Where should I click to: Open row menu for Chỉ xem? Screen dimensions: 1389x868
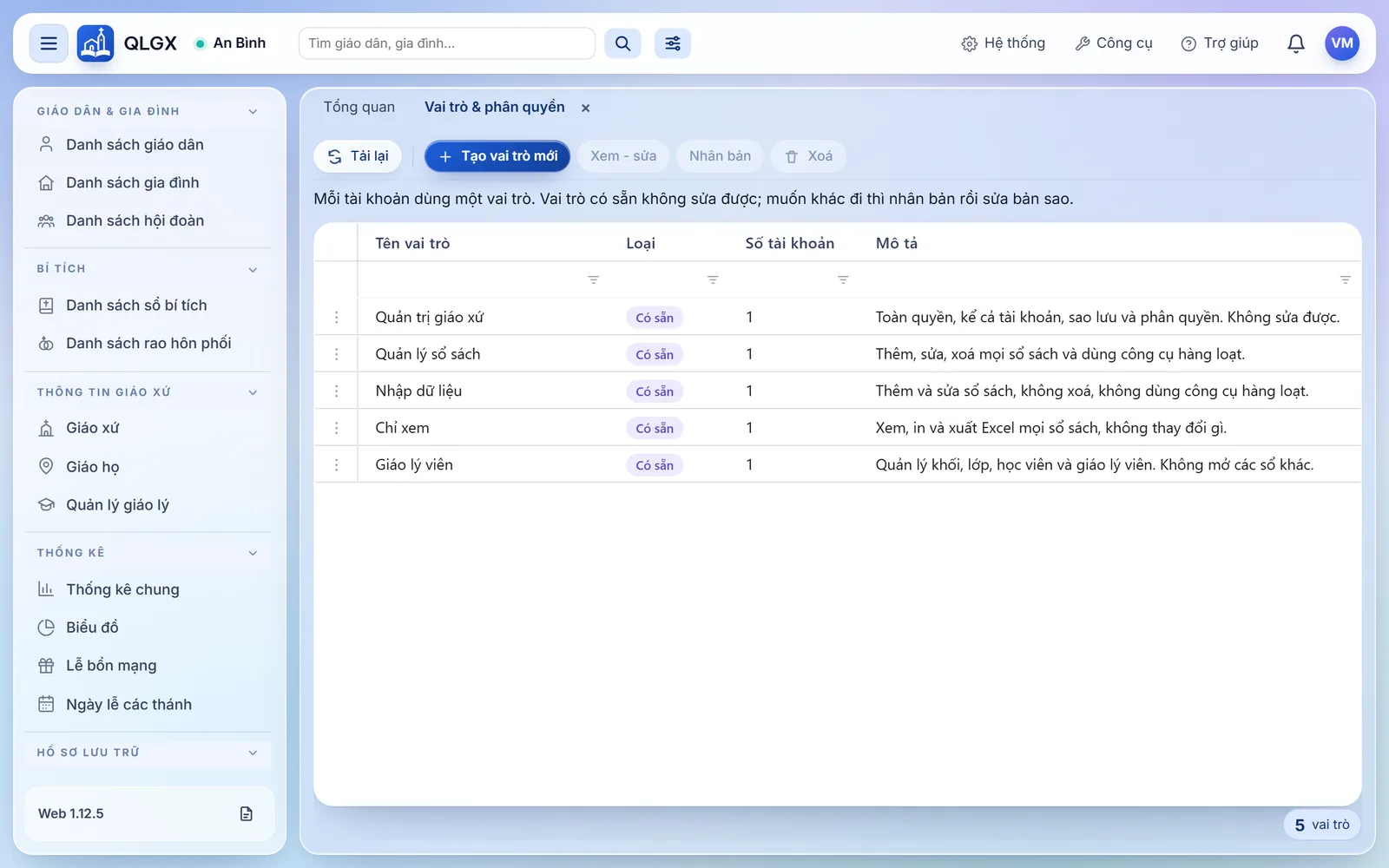(337, 428)
